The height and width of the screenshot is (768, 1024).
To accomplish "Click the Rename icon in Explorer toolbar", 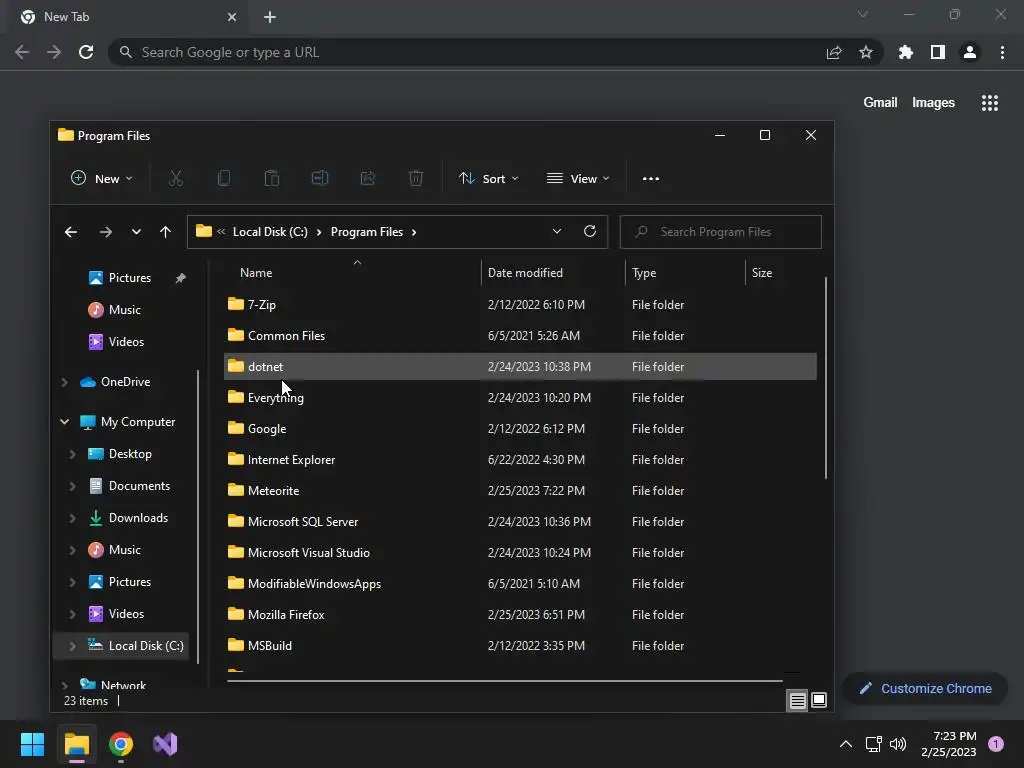I will [x=319, y=178].
